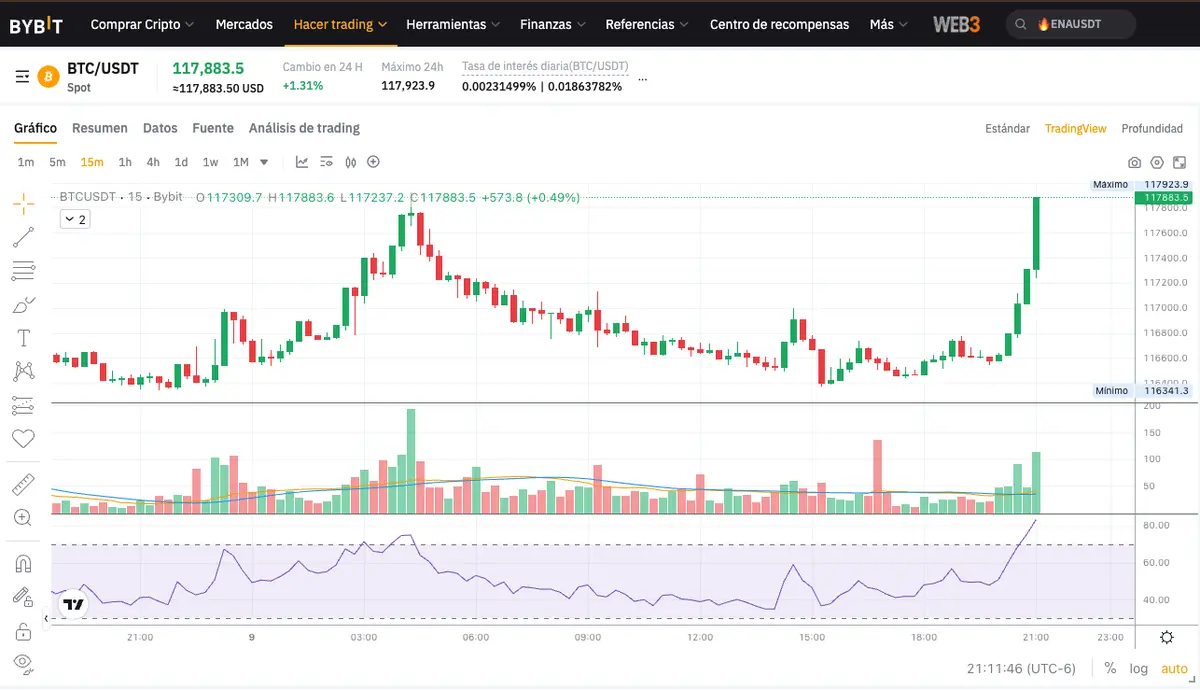Switch to the Datos tab
Image resolution: width=1200 pixels, height=690 pixels.
160,128
